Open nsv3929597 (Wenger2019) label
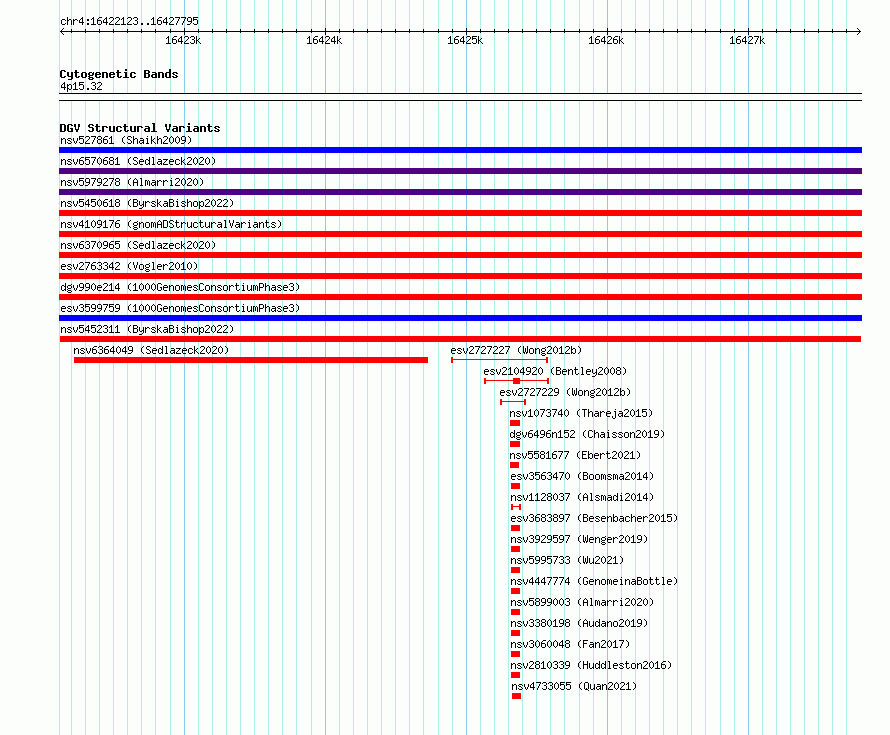This screenshot has width=890, height=735. click(x=579, y=539)
